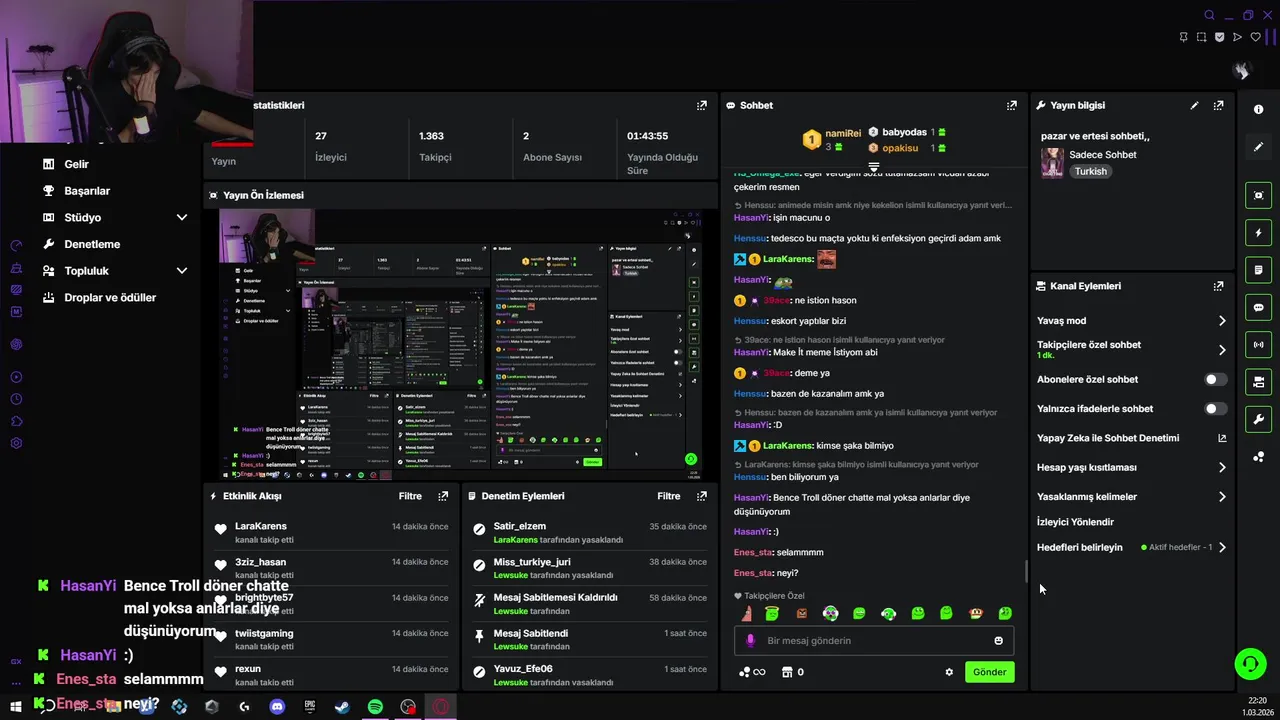Pop out the Etkinlik Akışı panel
Screen dimensions: 1280x720
443,496
